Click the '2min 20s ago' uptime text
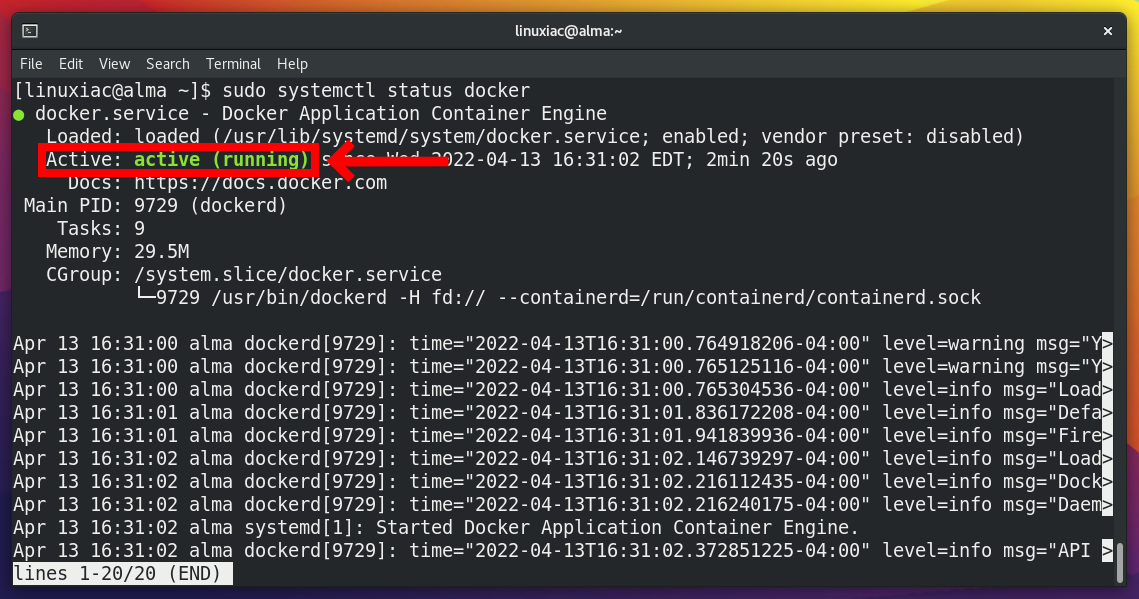Viewport: 1139px width, 599px height. point(771,160)
